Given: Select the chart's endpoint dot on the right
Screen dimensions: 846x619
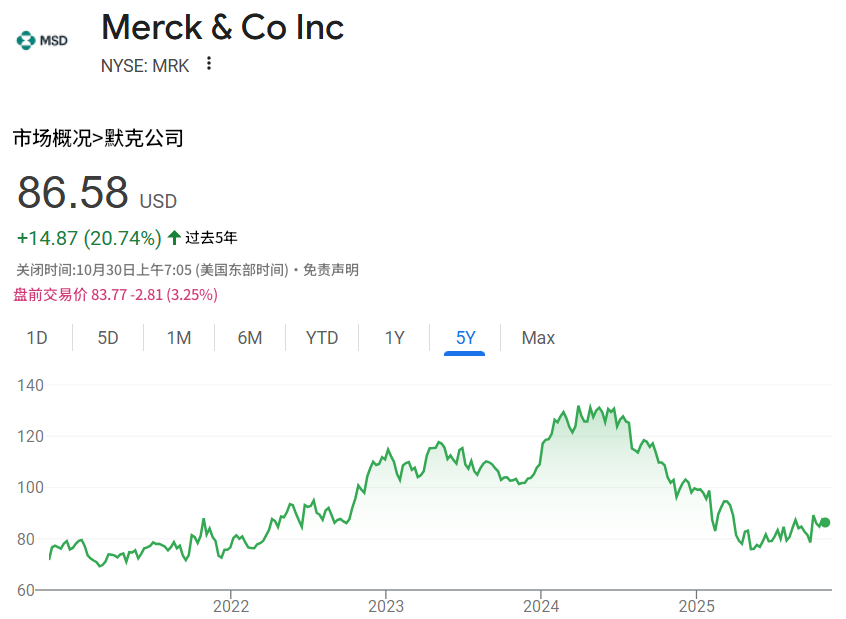Looking at the screenshot, I should 825,522.
